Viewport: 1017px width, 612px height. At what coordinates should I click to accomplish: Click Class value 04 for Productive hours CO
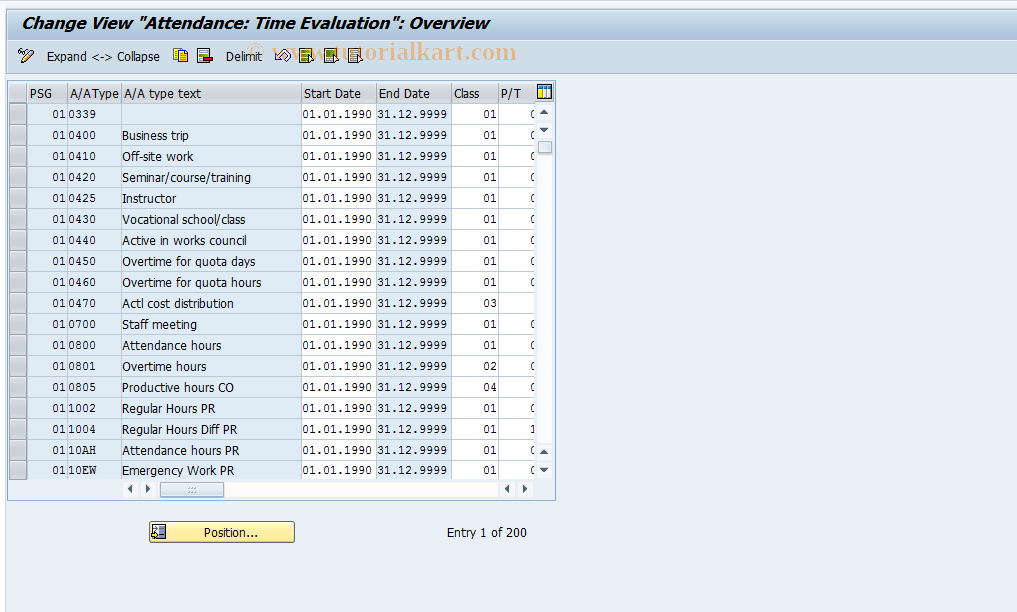pyautogui.click(x=475, y=387)
